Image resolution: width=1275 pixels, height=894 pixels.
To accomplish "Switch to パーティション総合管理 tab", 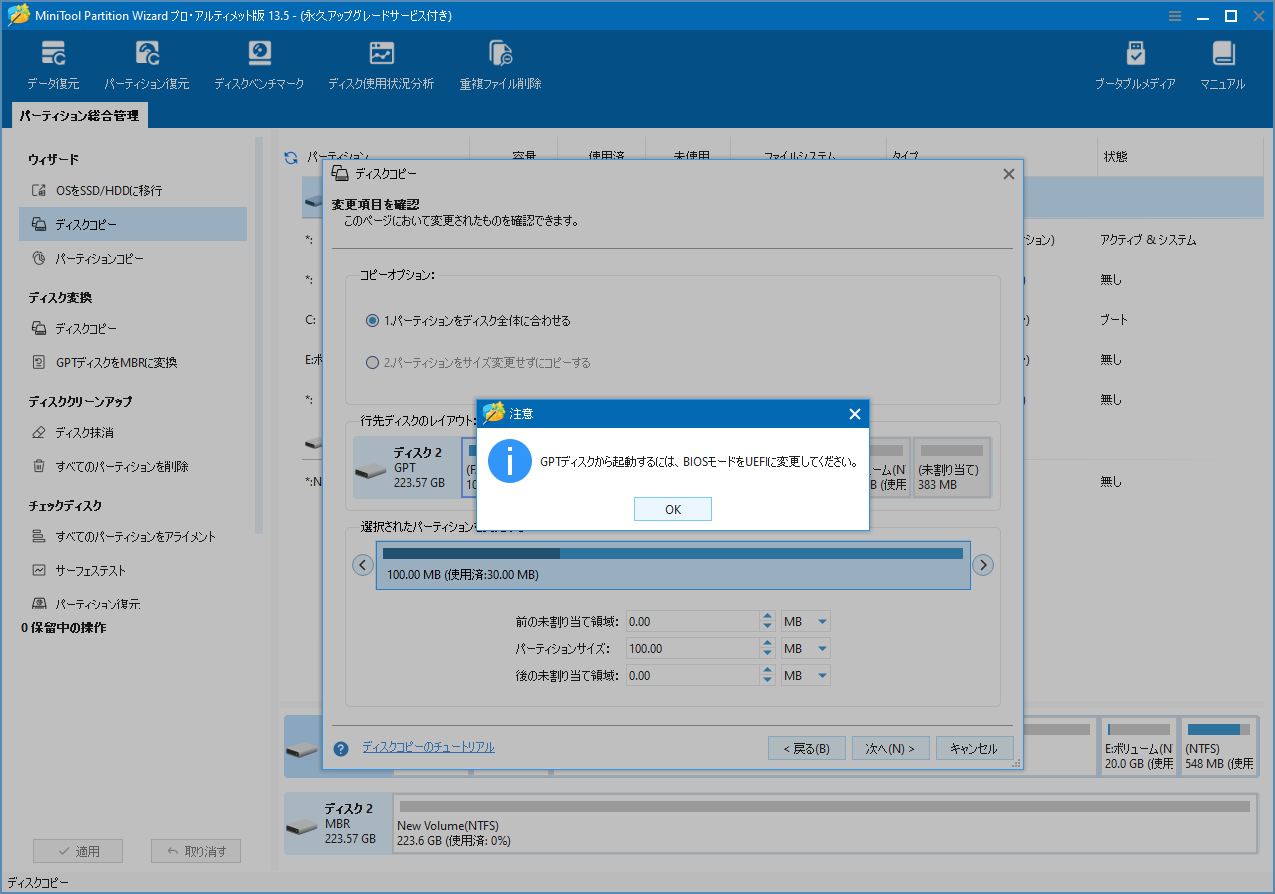I will point(79,116).
